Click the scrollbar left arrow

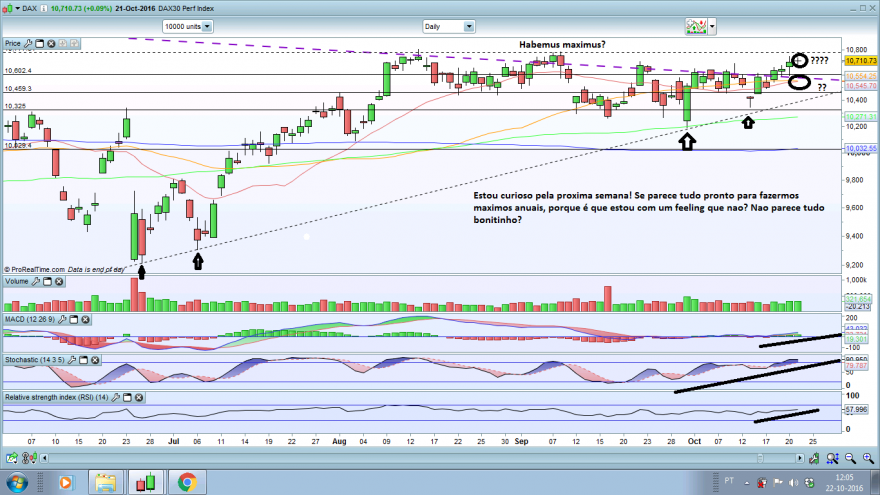[x=44, y=459]
